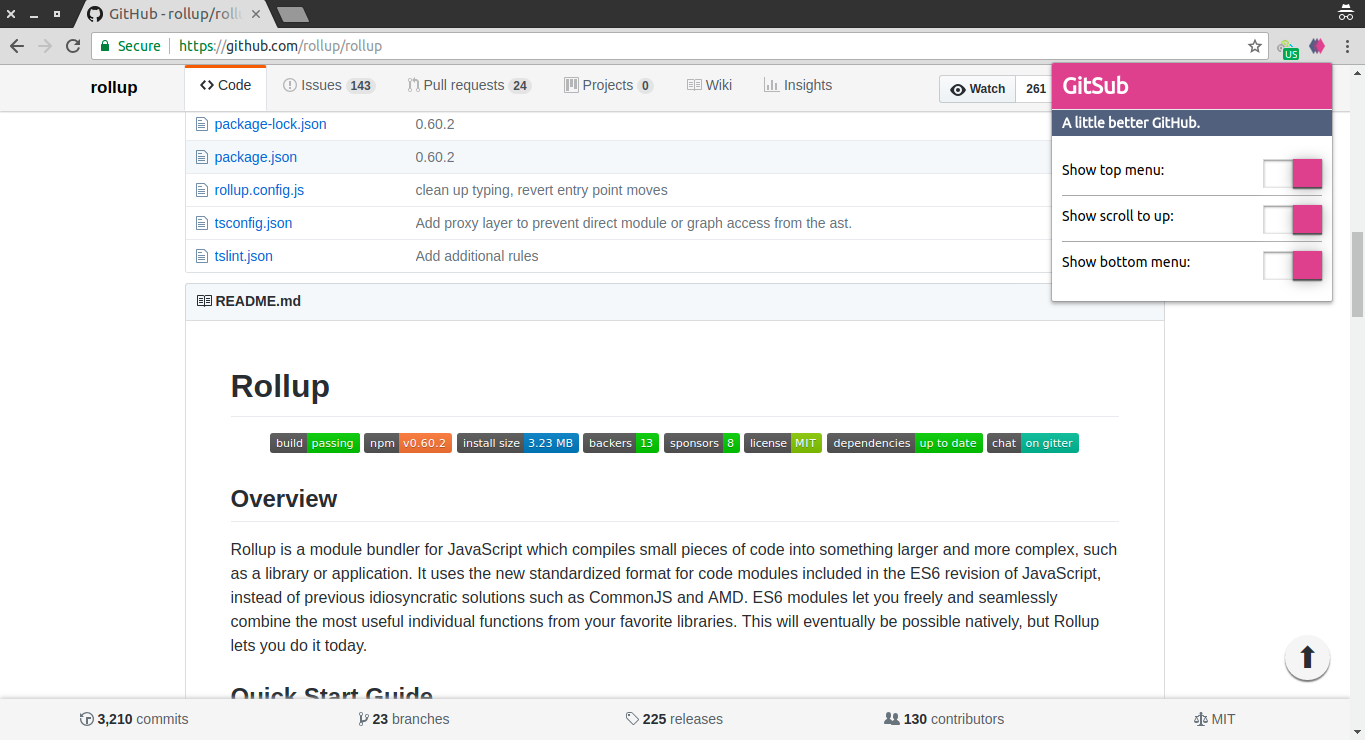Click the README.md header label
Viewport: 1365px width, 740px height.
pyautogui.click(x=258, y=301)
